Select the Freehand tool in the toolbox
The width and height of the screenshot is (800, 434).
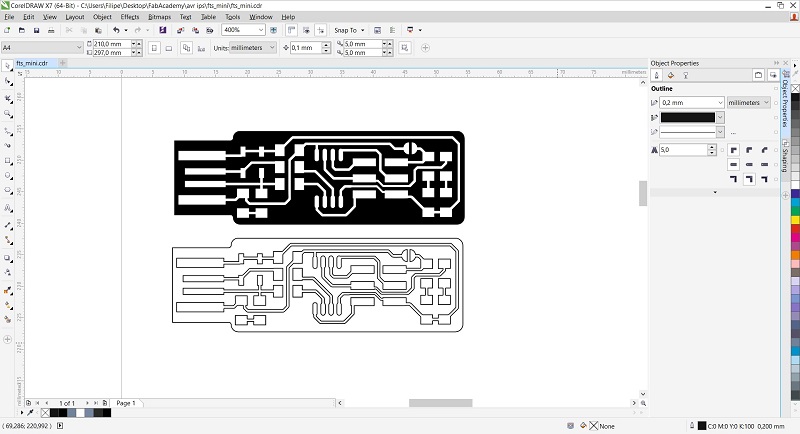tap(8, 131)
